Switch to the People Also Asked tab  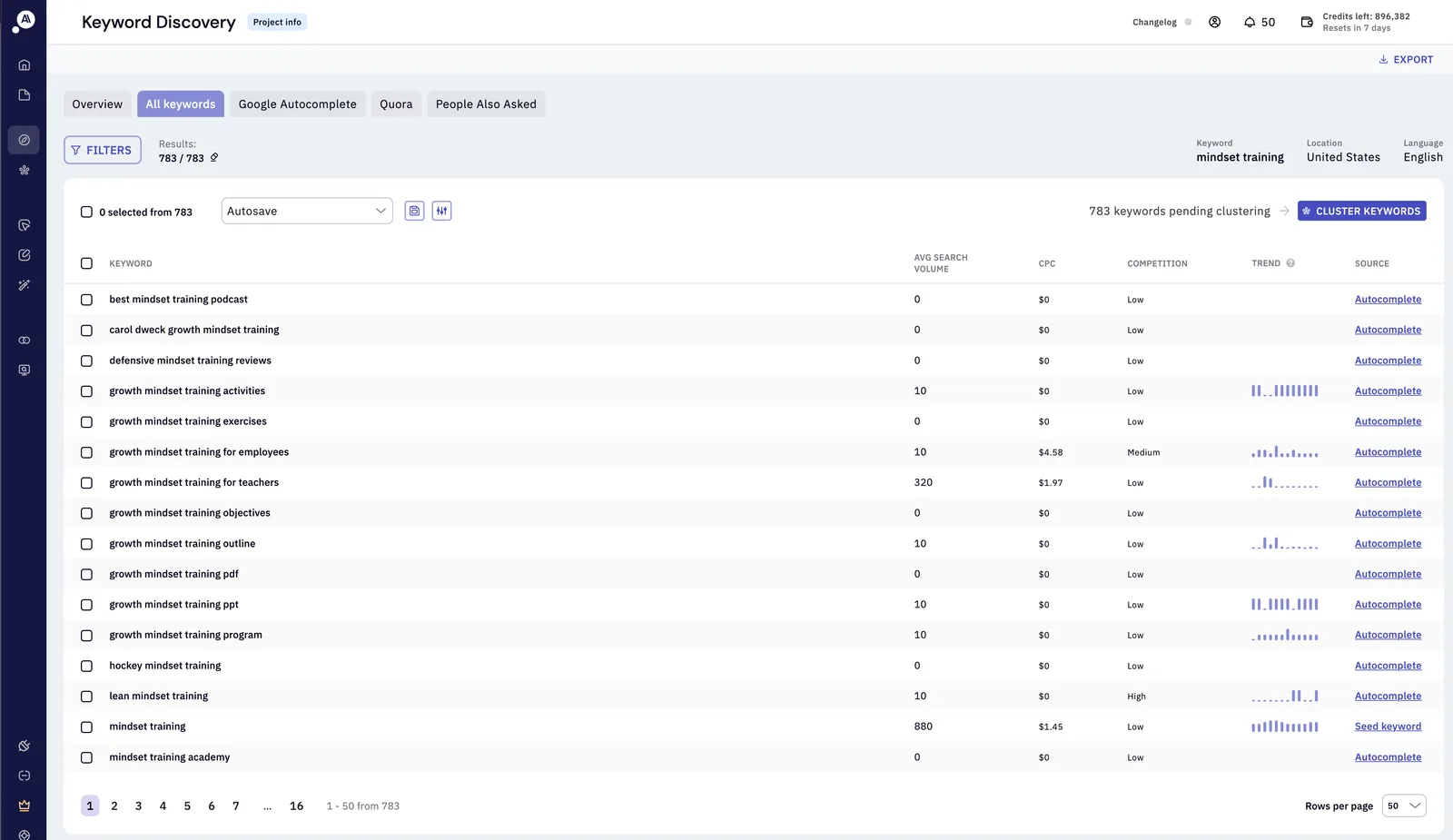[x=486, y=104]
